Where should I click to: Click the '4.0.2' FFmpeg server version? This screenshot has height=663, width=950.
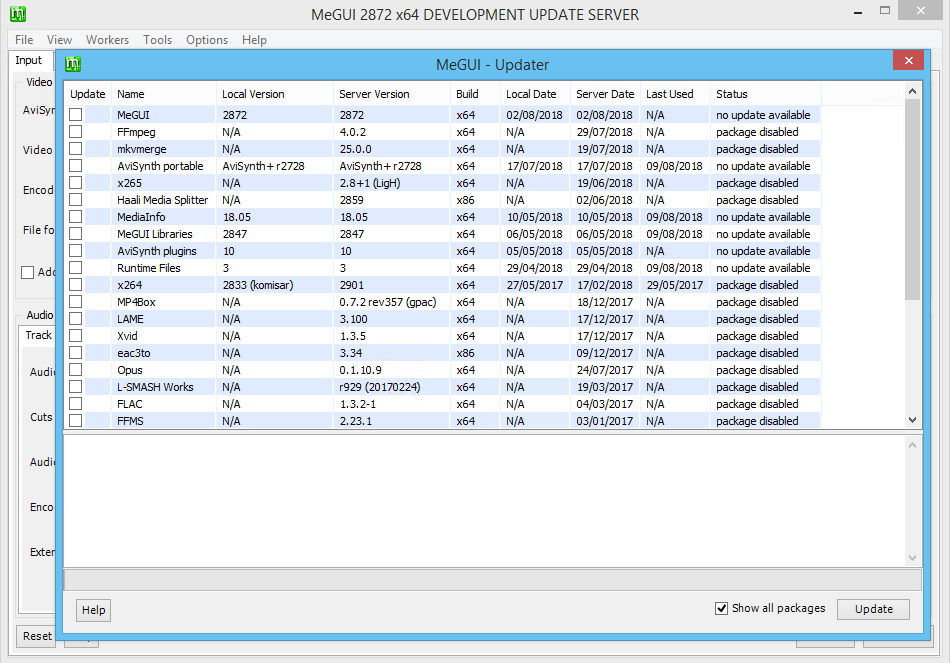coord(353,132)
